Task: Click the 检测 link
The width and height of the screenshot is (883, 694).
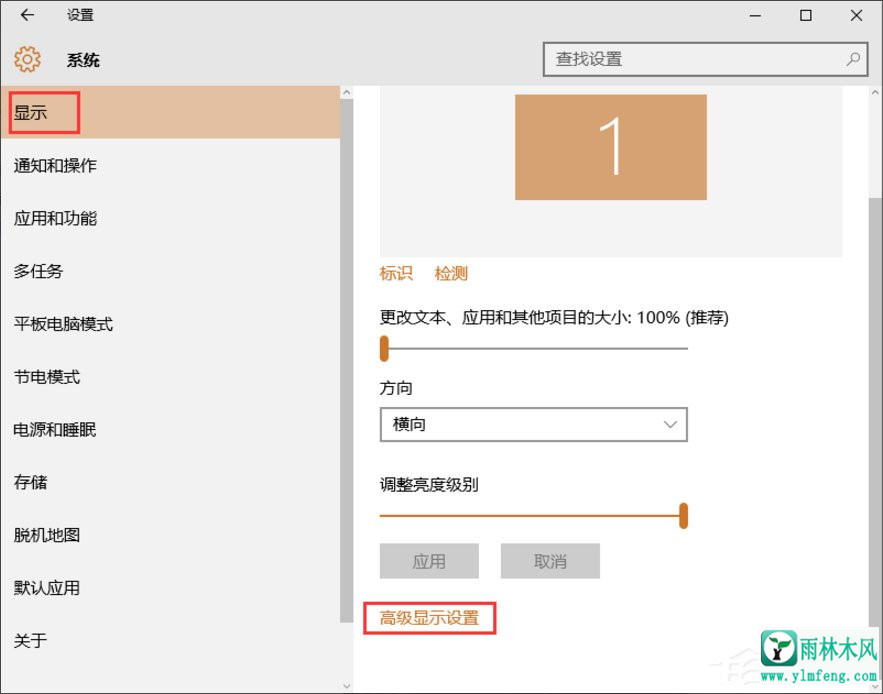Action: [x=451, y=274]
